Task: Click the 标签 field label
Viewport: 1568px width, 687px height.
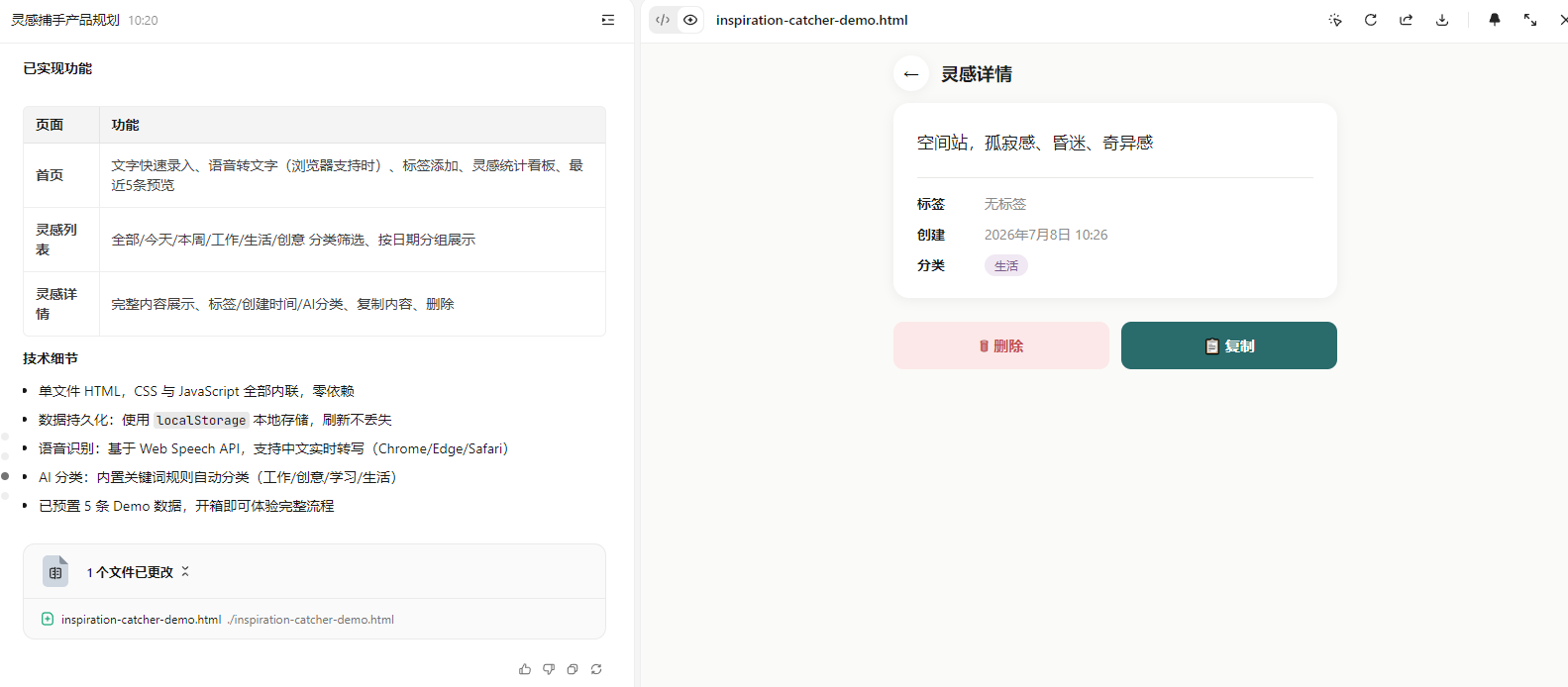Action: point(931,204)
